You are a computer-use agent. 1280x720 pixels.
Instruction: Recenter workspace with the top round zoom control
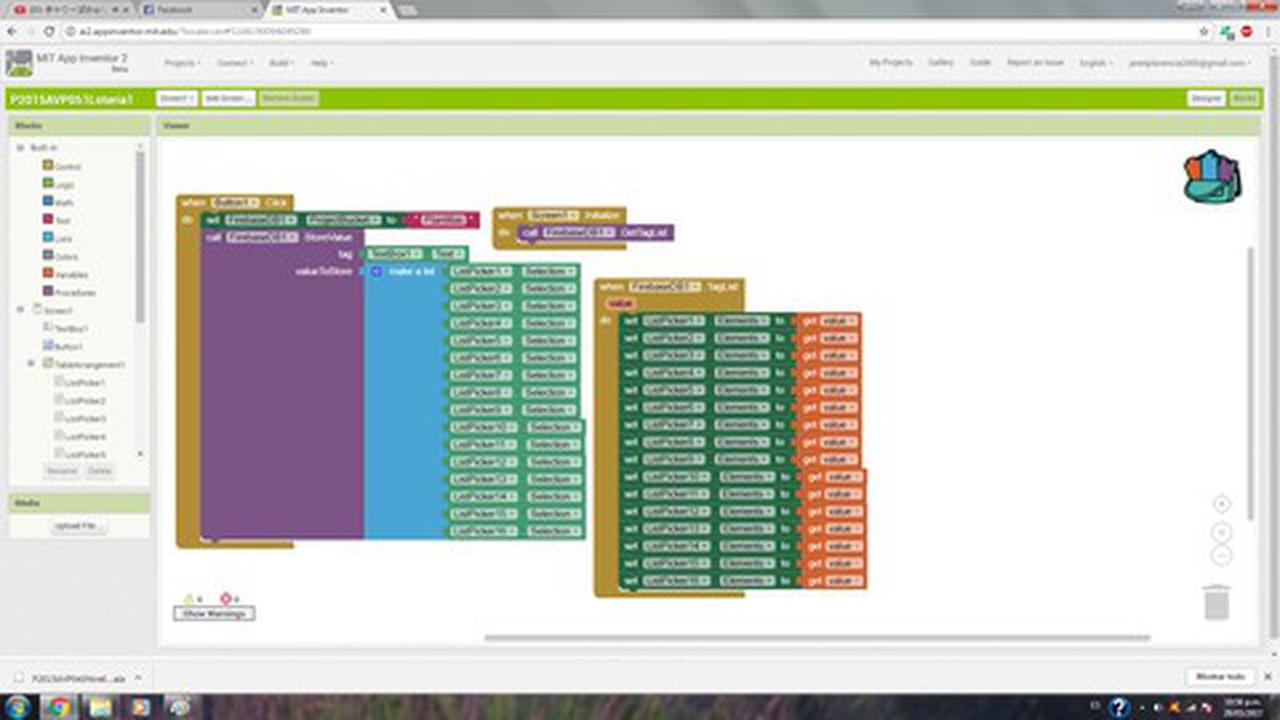[x=1221, y=504]
